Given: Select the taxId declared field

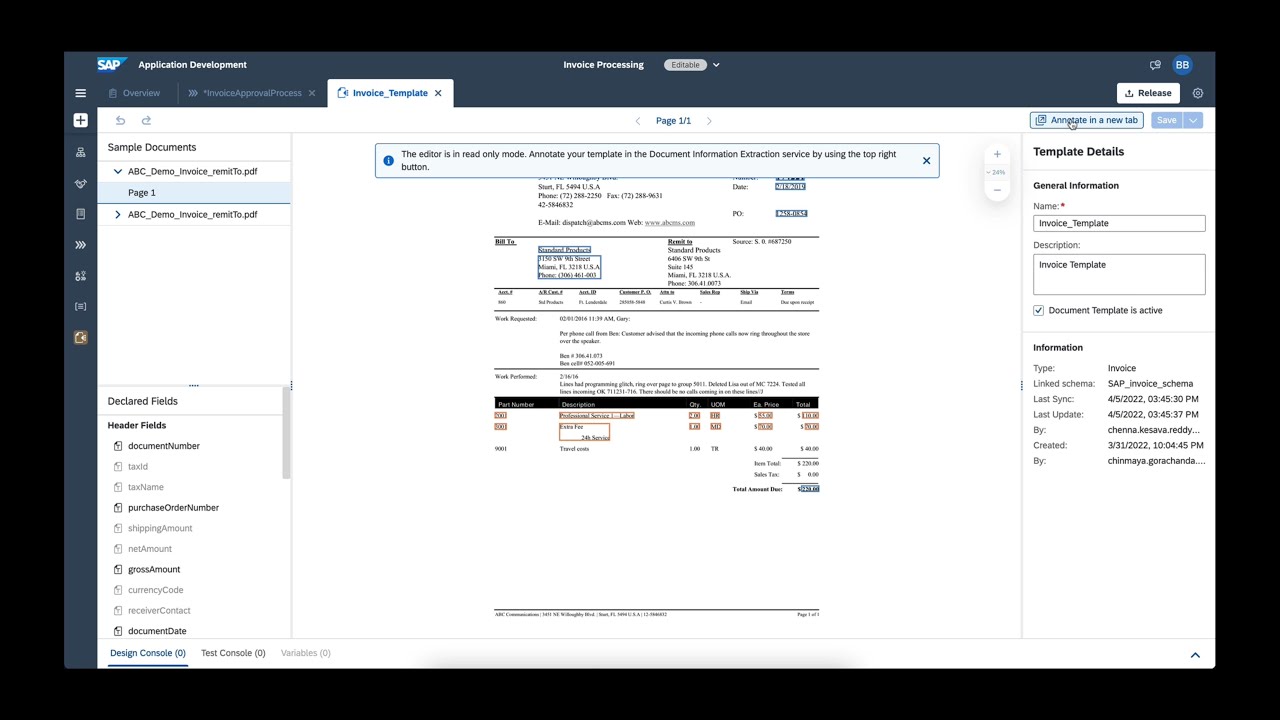Looking at the screenshot, I should point(138,467).
